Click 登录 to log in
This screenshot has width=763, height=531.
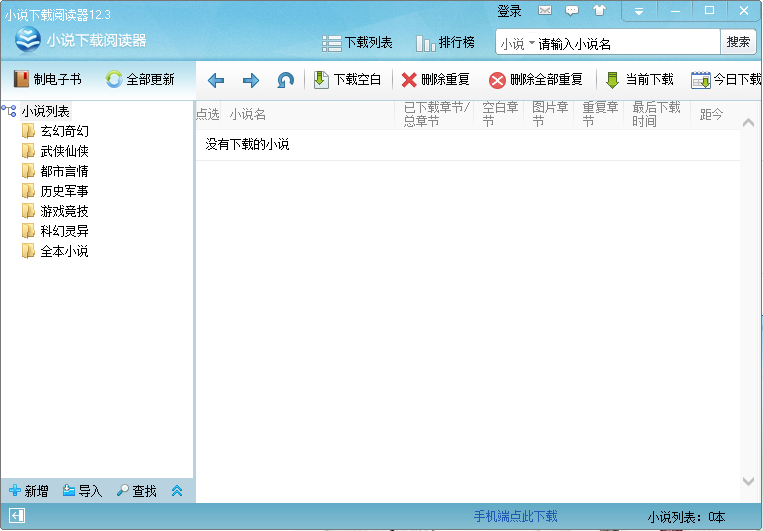pyautogui.click(x=509, y=11)
